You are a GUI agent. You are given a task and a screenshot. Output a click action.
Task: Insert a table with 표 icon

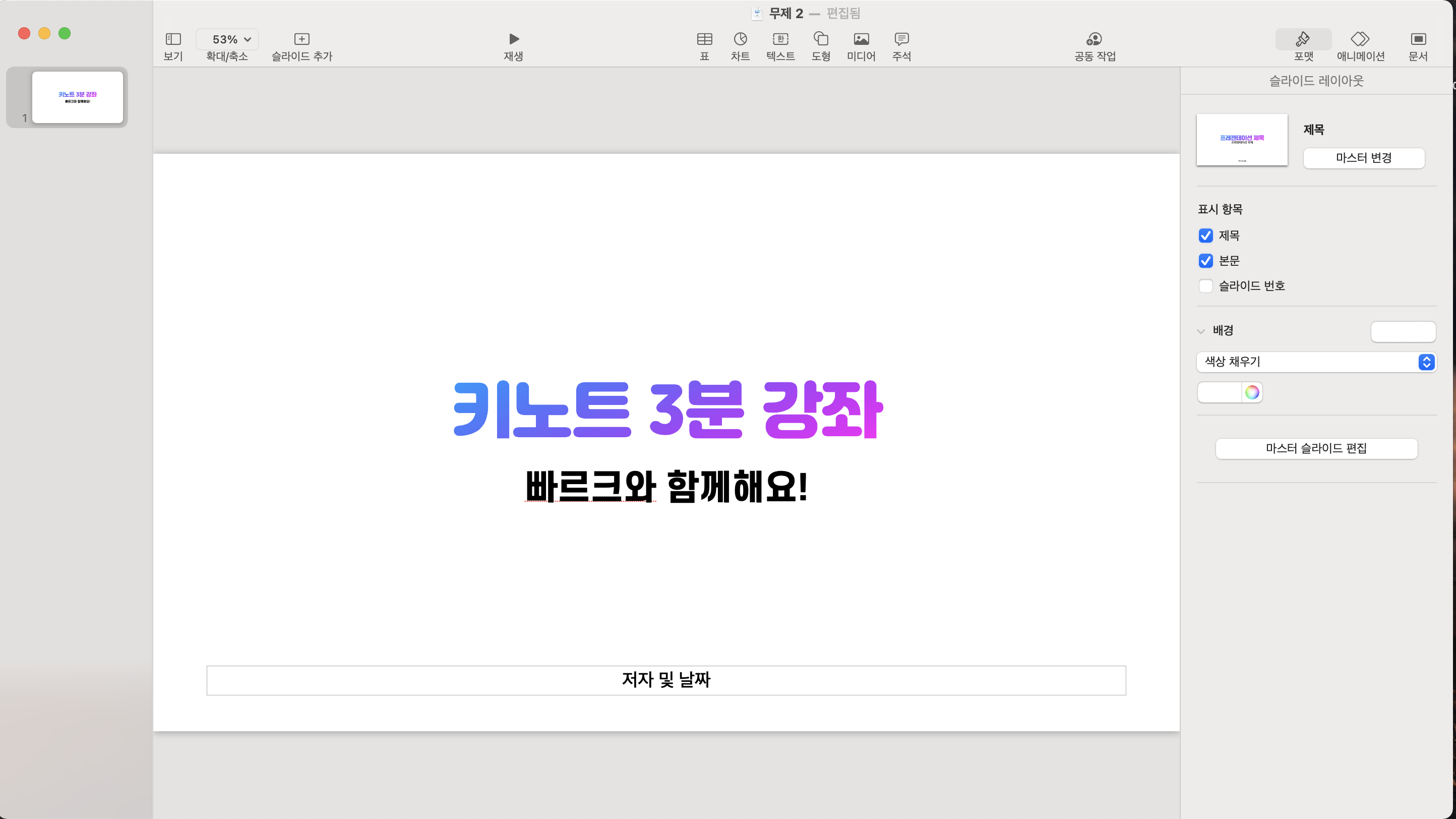704,39
